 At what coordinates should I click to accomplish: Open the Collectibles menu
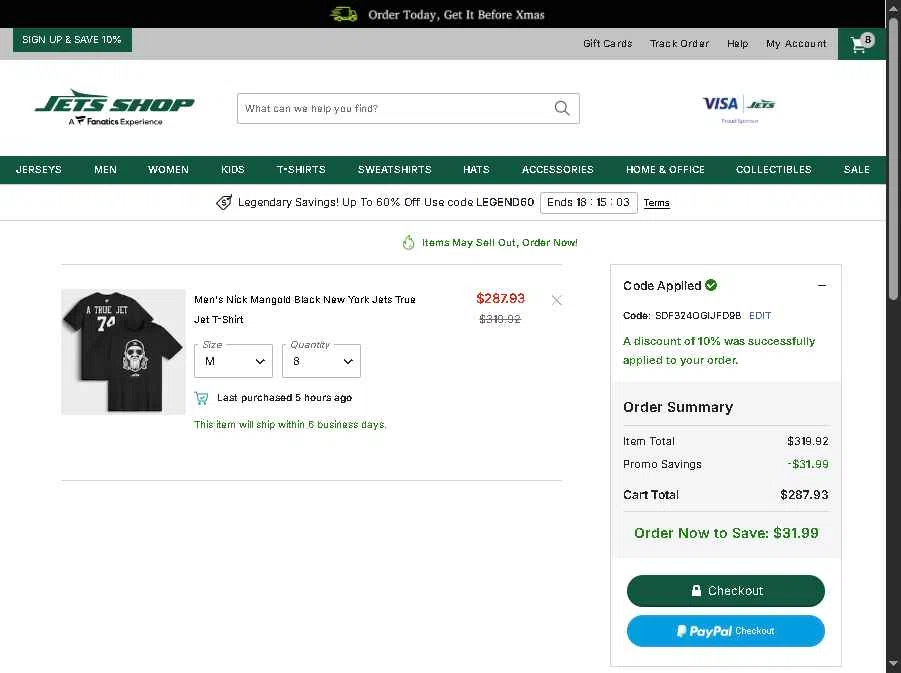pos(773,170)
